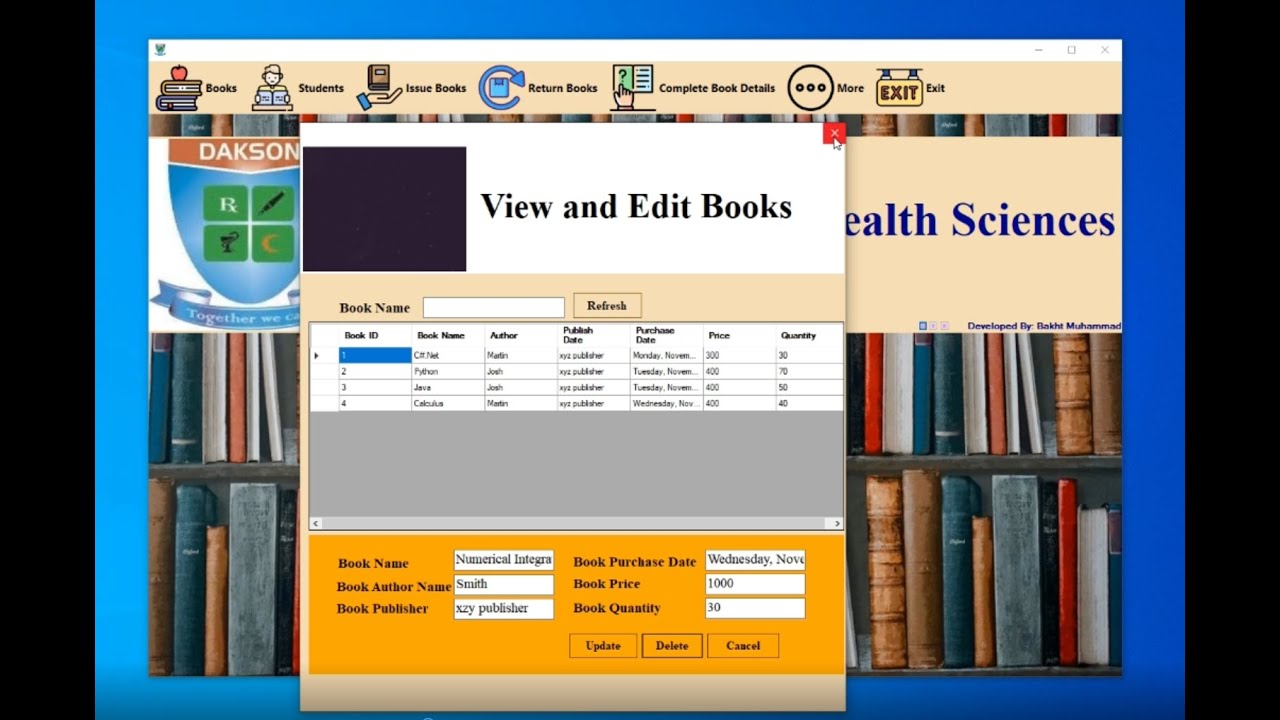Sort by the Book Name column header
This screenshot has height=720, width=1280.
coord(448,335)
